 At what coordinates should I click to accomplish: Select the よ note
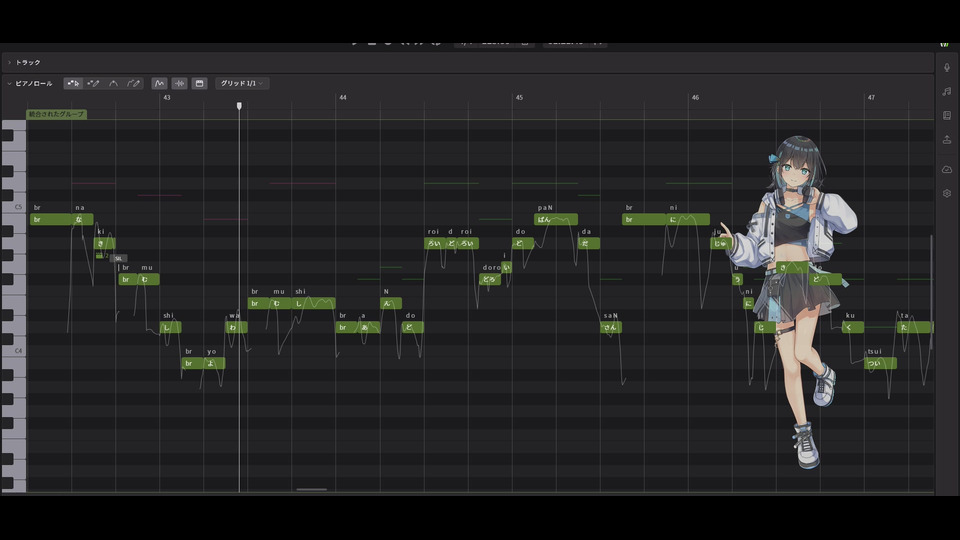[214, 363]
